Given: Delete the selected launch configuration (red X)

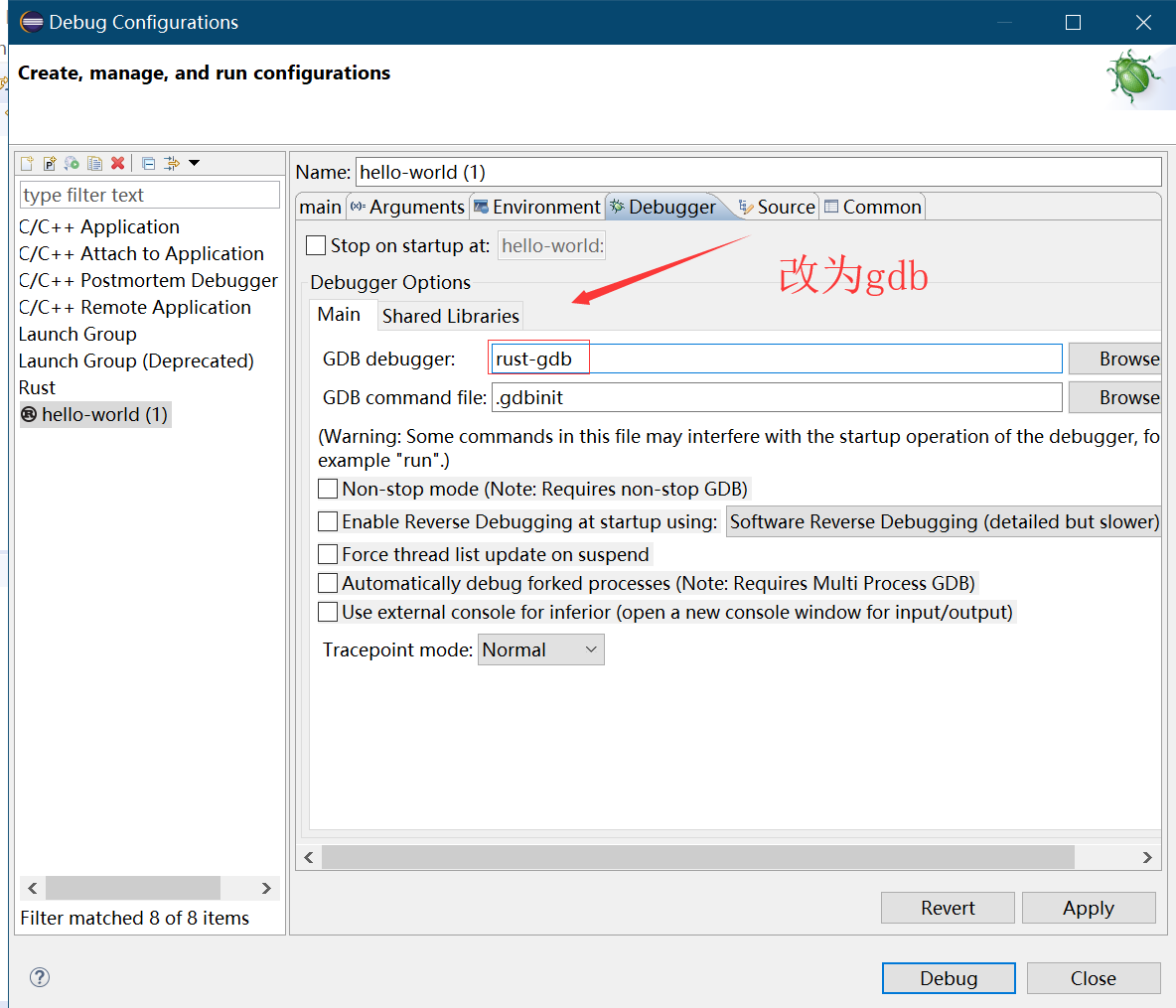Looking at the screenshot, I should tap(117, 163).
